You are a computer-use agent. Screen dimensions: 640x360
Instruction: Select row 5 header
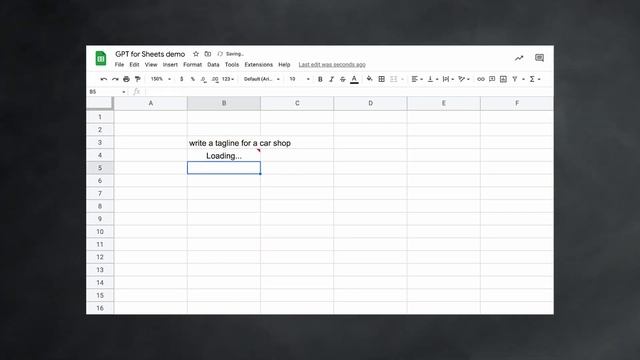click(100, 168)
